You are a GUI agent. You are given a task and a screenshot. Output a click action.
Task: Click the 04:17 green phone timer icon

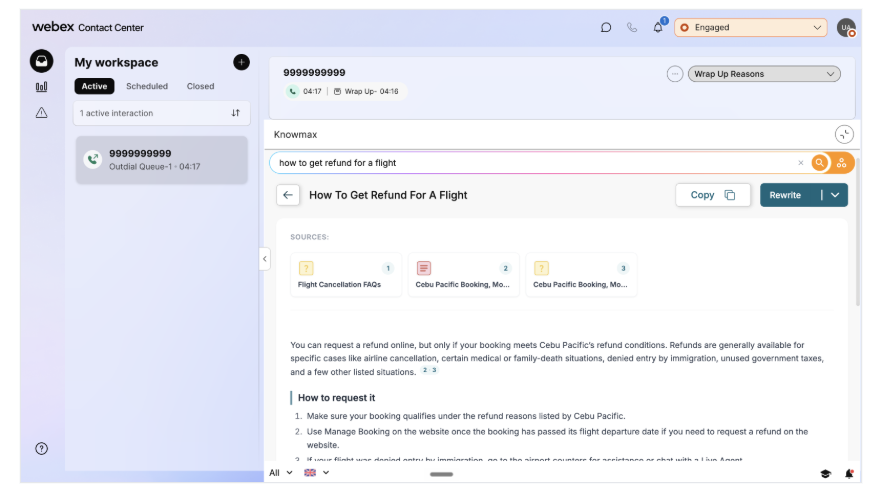[292, 91]
